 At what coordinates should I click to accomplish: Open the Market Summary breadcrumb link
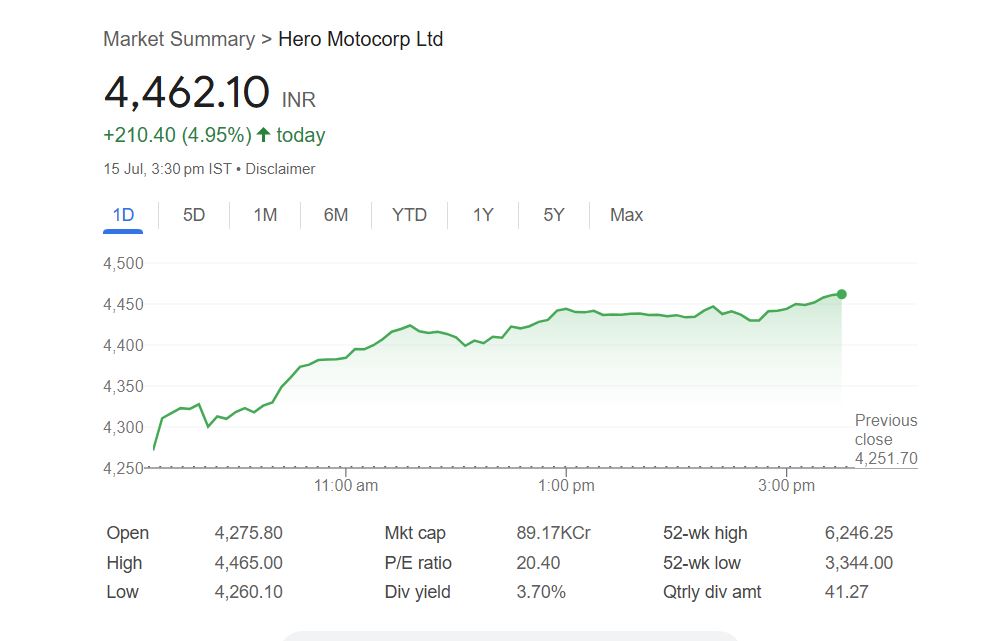coord(179,39)
